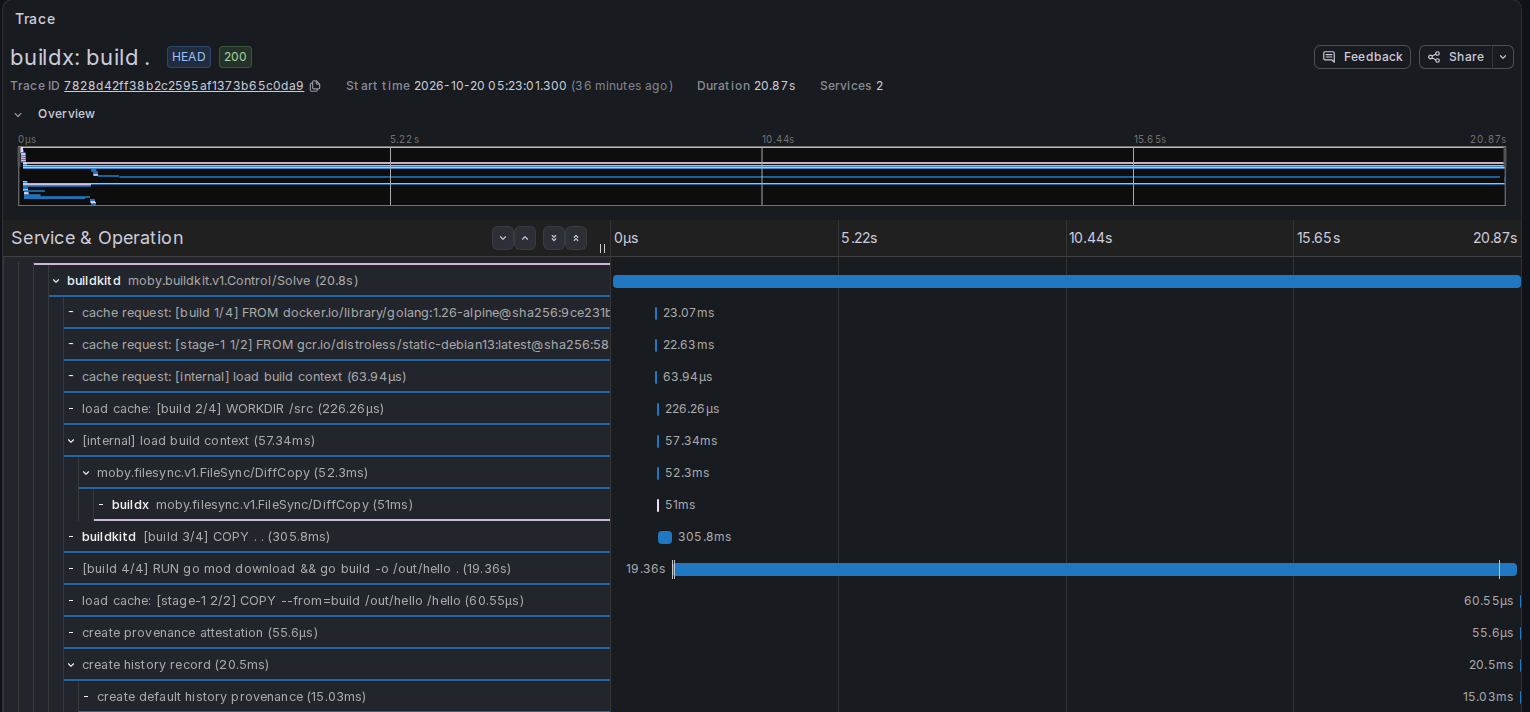Click the Control/Solve blue span bar
Image resolution: width=1530 pixels, height=712 pixels.
1066,281
